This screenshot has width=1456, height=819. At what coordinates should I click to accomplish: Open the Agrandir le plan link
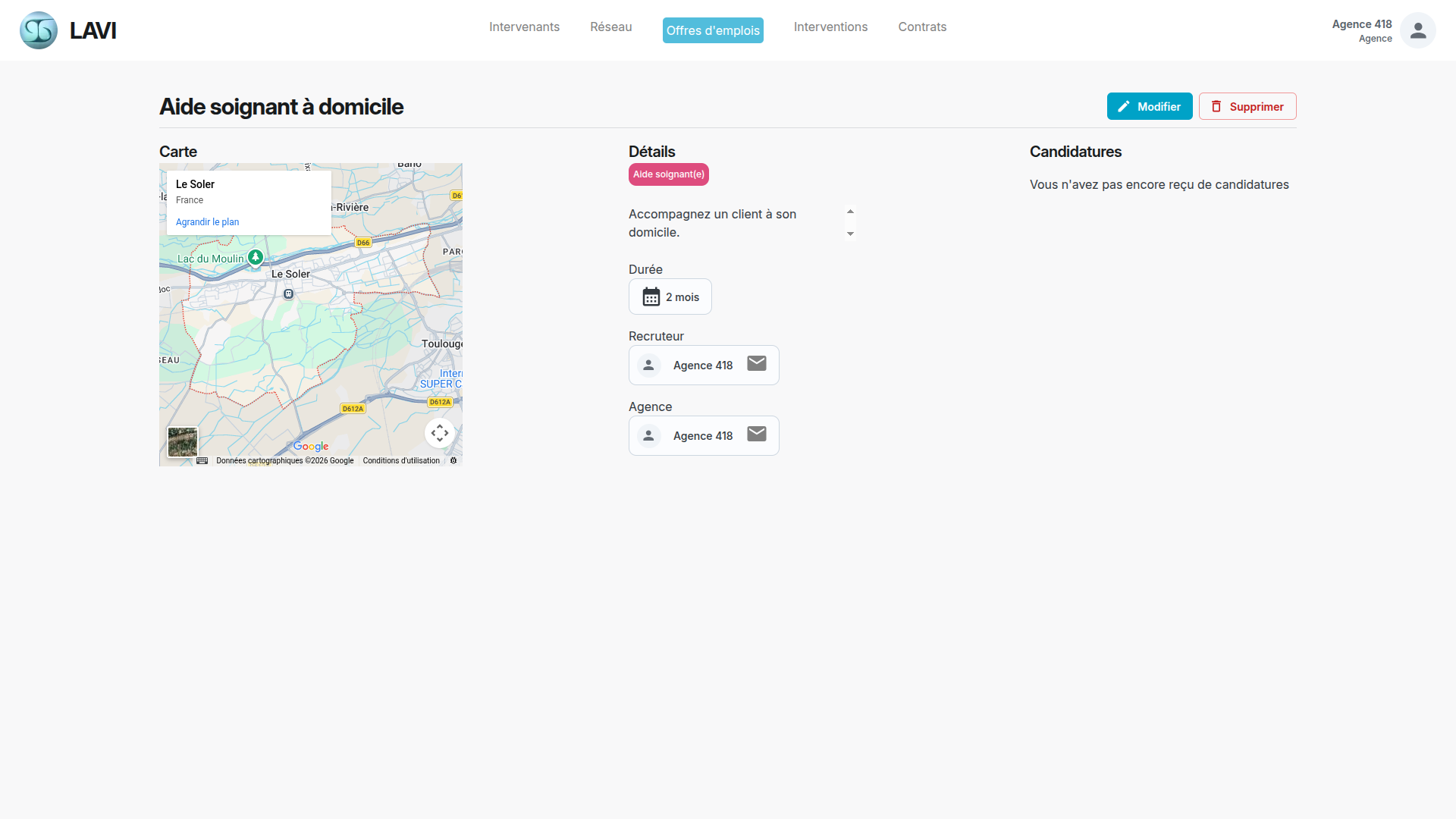click(207, 222)
